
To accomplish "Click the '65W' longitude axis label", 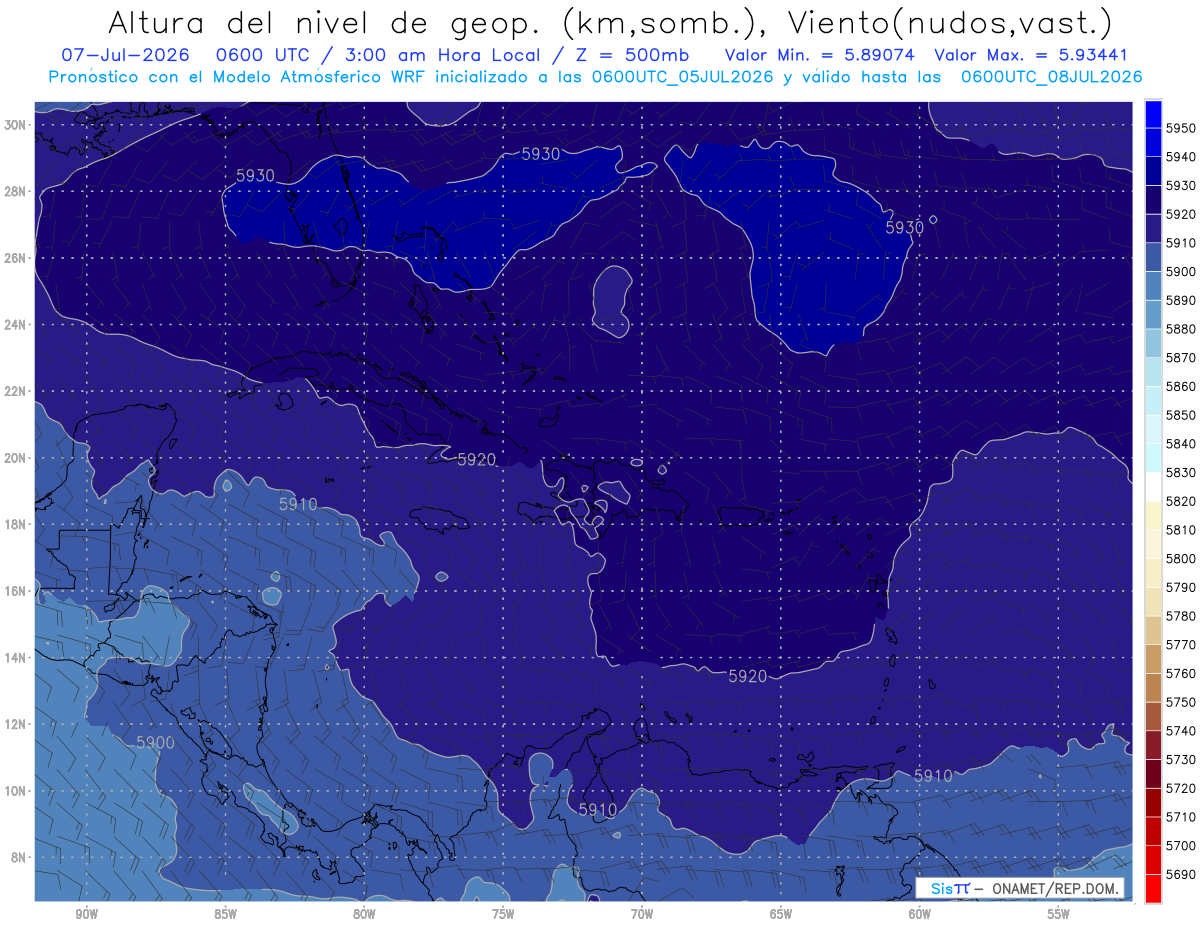I will point(781,914).
